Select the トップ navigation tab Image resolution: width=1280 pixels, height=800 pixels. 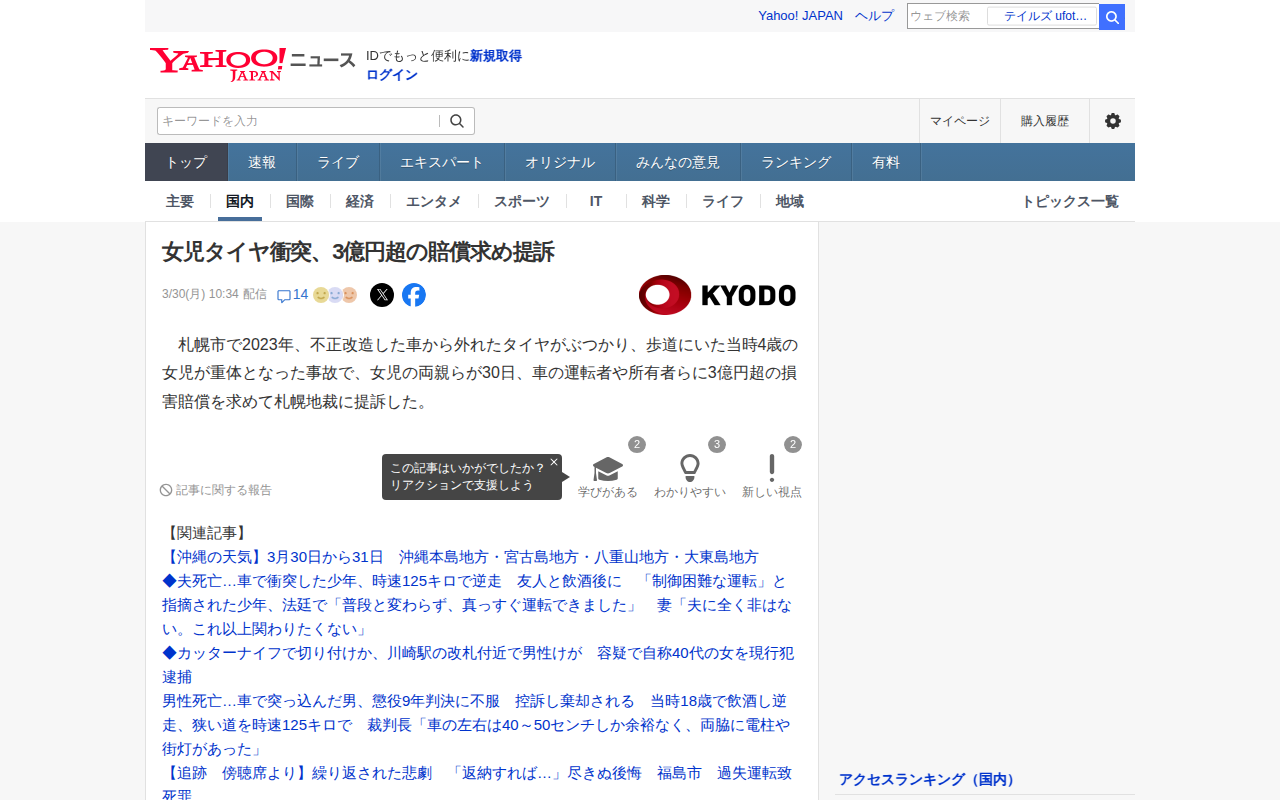pos(187,162)
